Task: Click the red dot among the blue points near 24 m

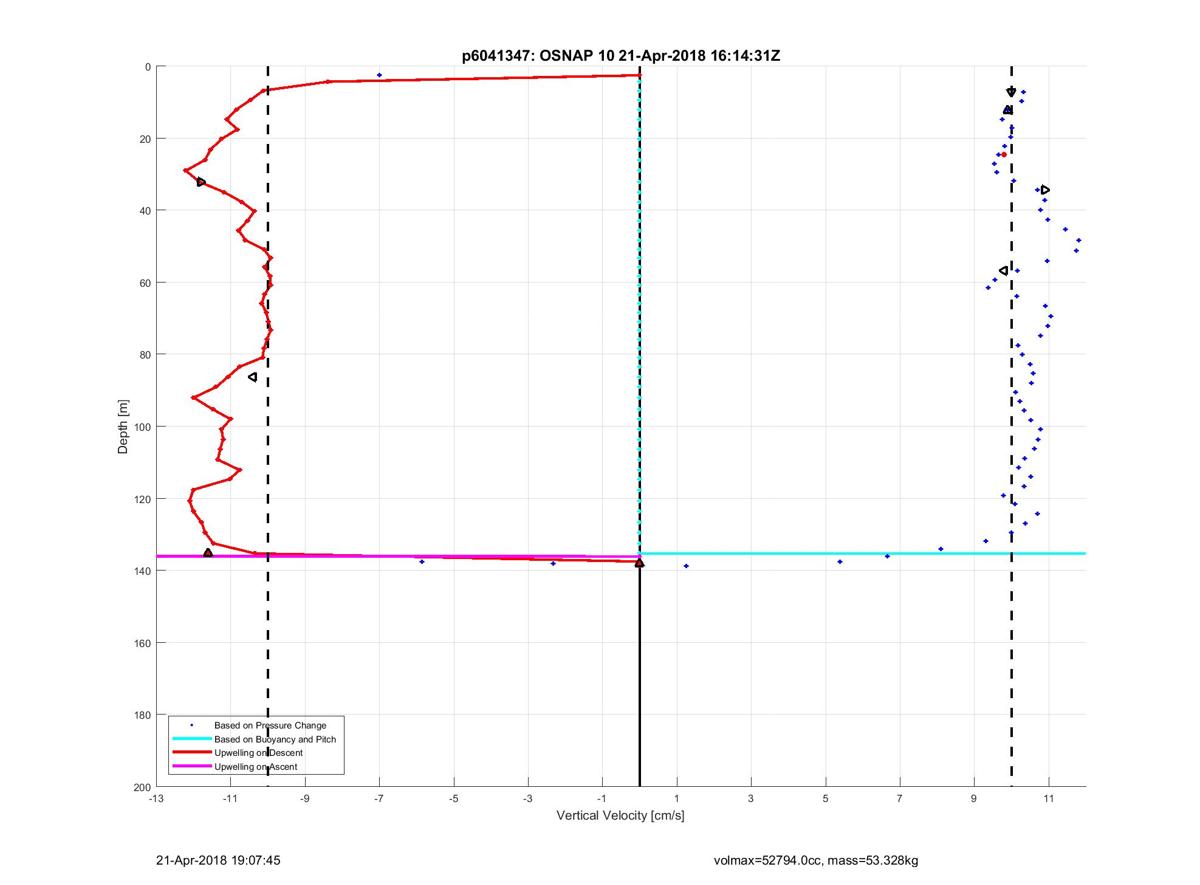Action: [1003, 154]
